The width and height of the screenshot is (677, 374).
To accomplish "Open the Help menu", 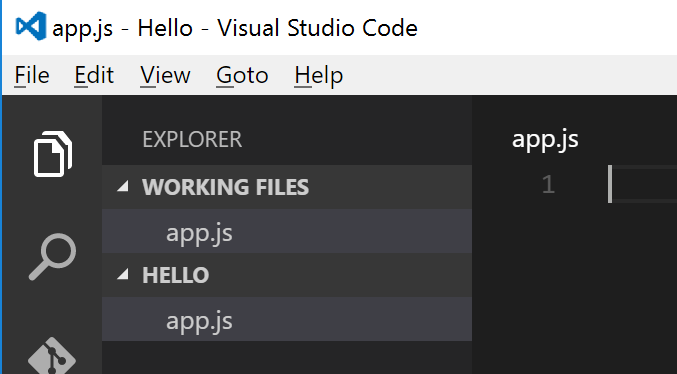I will (x=319, y=75).
